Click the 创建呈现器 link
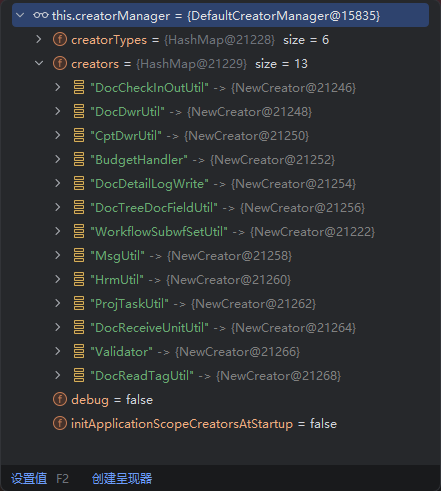Image resolution: width=441 pixels, height=491 pixels. (x=122, y=479)
